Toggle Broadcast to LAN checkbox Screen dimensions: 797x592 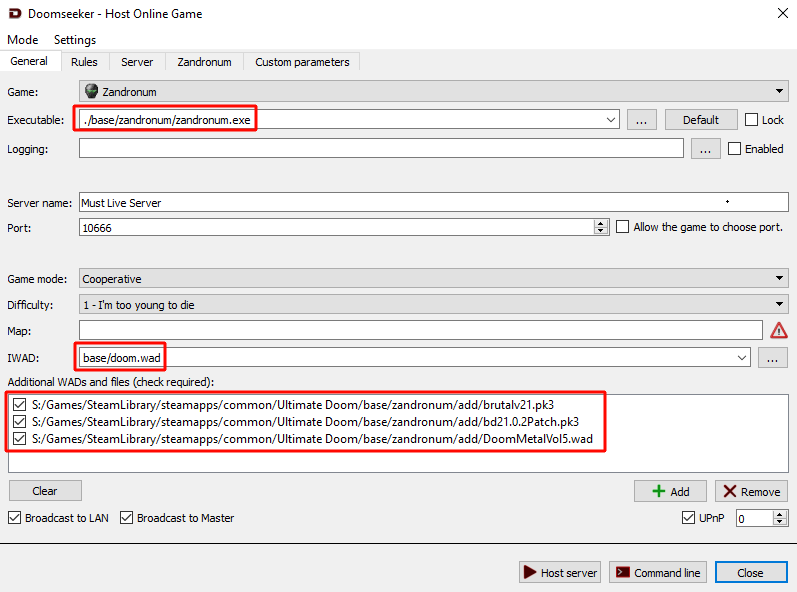coord(15,518)
